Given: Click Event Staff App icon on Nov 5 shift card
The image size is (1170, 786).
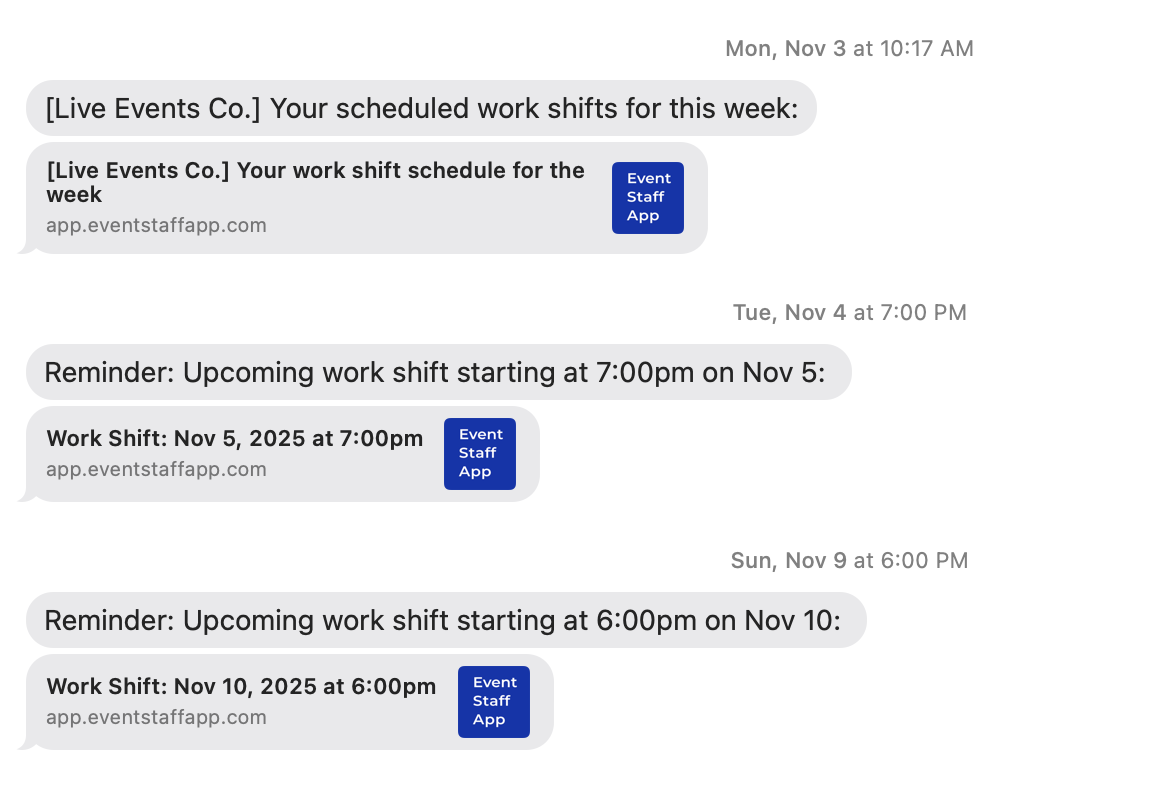Looking at the screenshot, I should 479,454.
